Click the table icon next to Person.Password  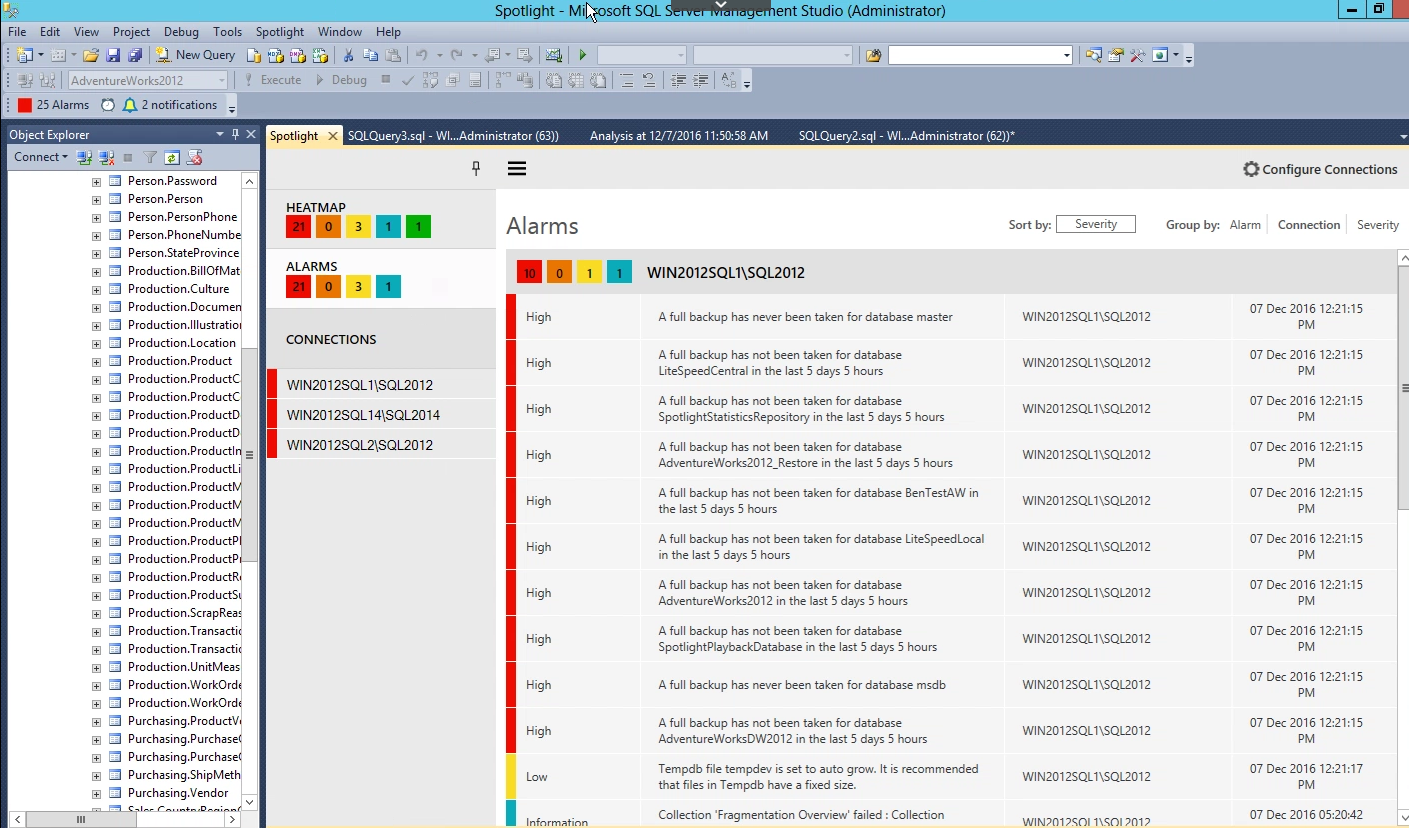(115, 181)
